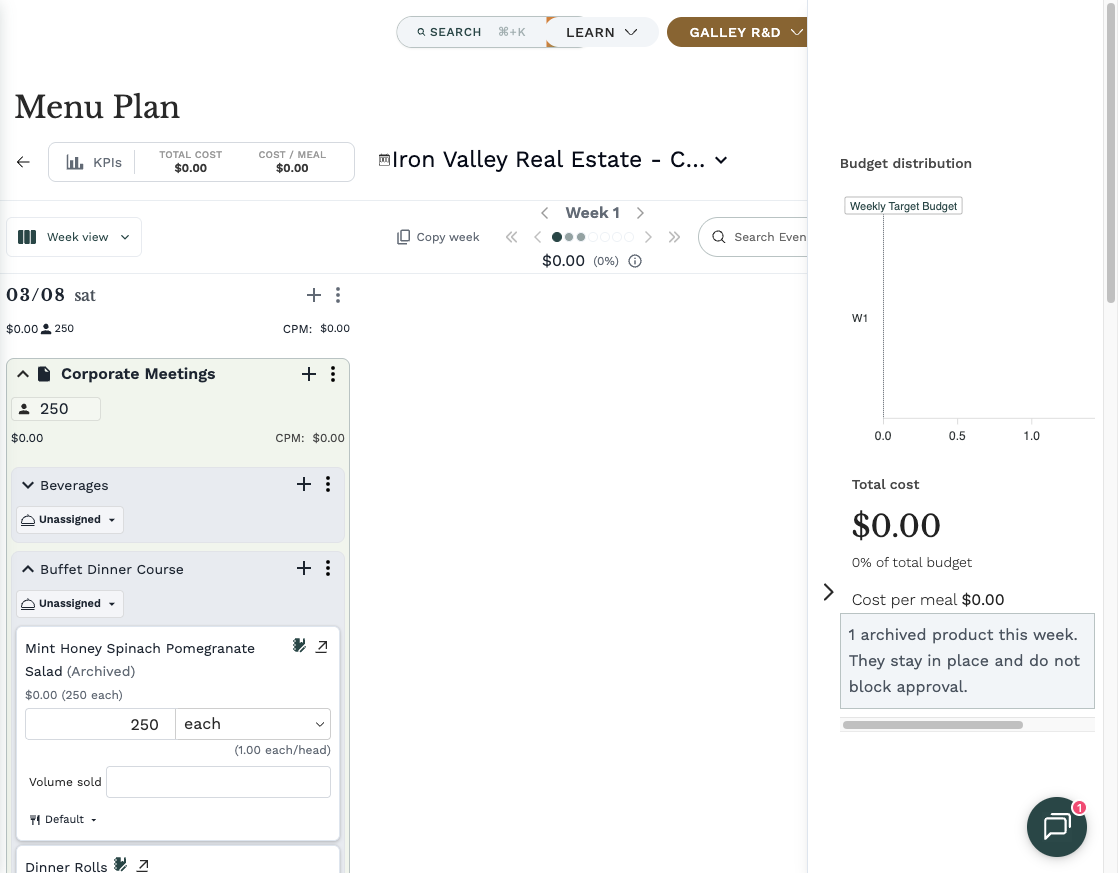
Task: Edit the 250 headcount field
Action: 56,409
